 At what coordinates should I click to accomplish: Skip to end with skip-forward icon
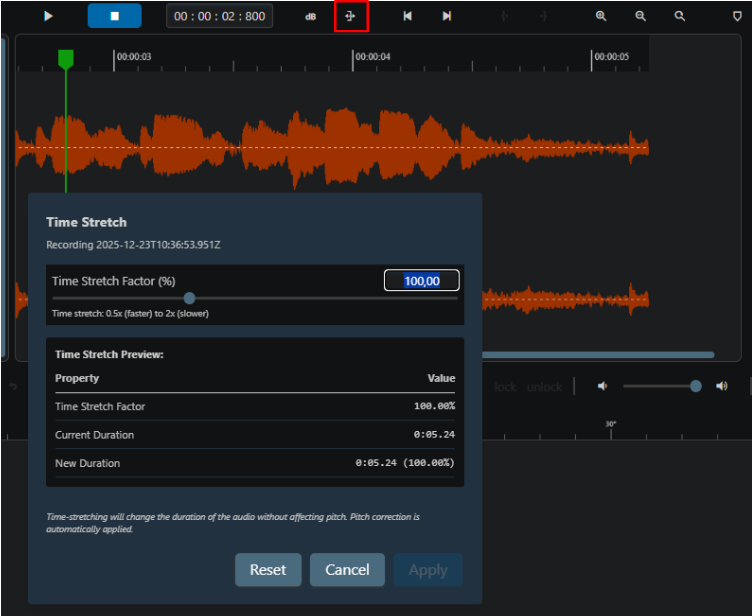click(x=446, y=16)
